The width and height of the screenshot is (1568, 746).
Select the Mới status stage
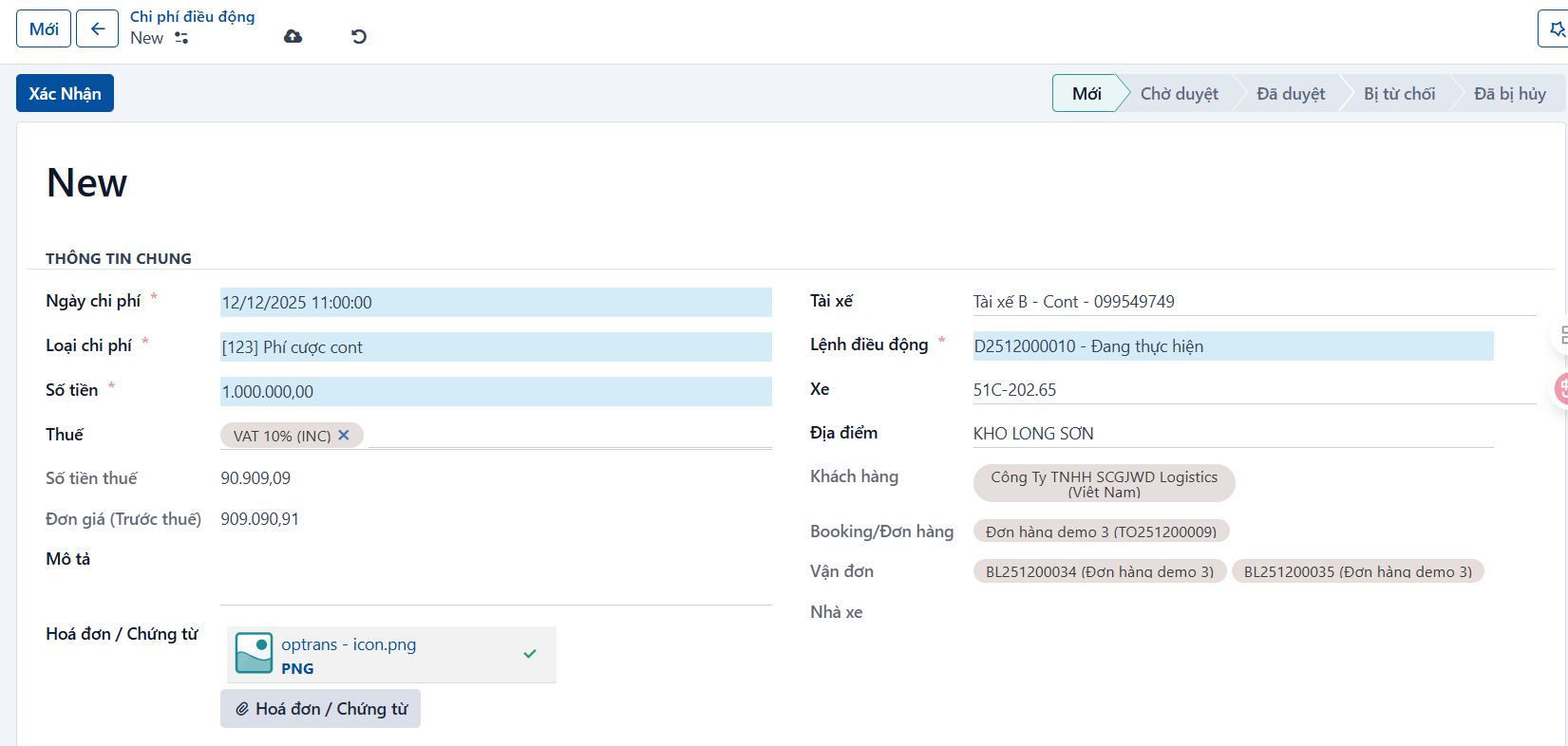1086,93
